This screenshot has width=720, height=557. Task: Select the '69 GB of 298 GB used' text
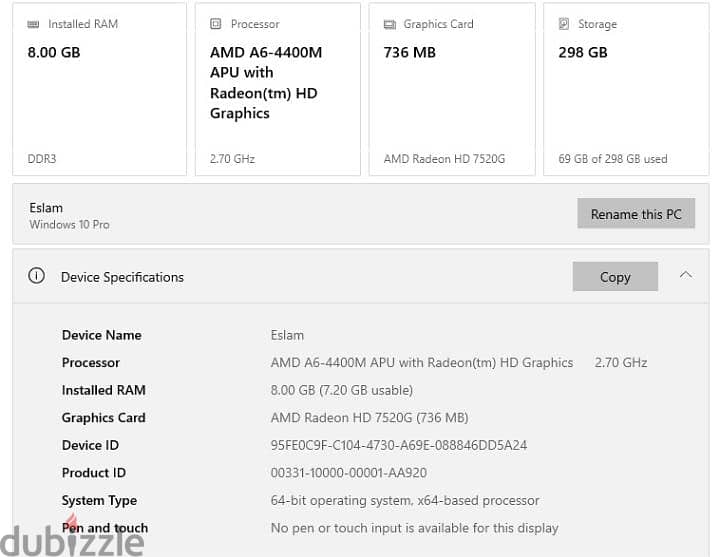[613, 159]
